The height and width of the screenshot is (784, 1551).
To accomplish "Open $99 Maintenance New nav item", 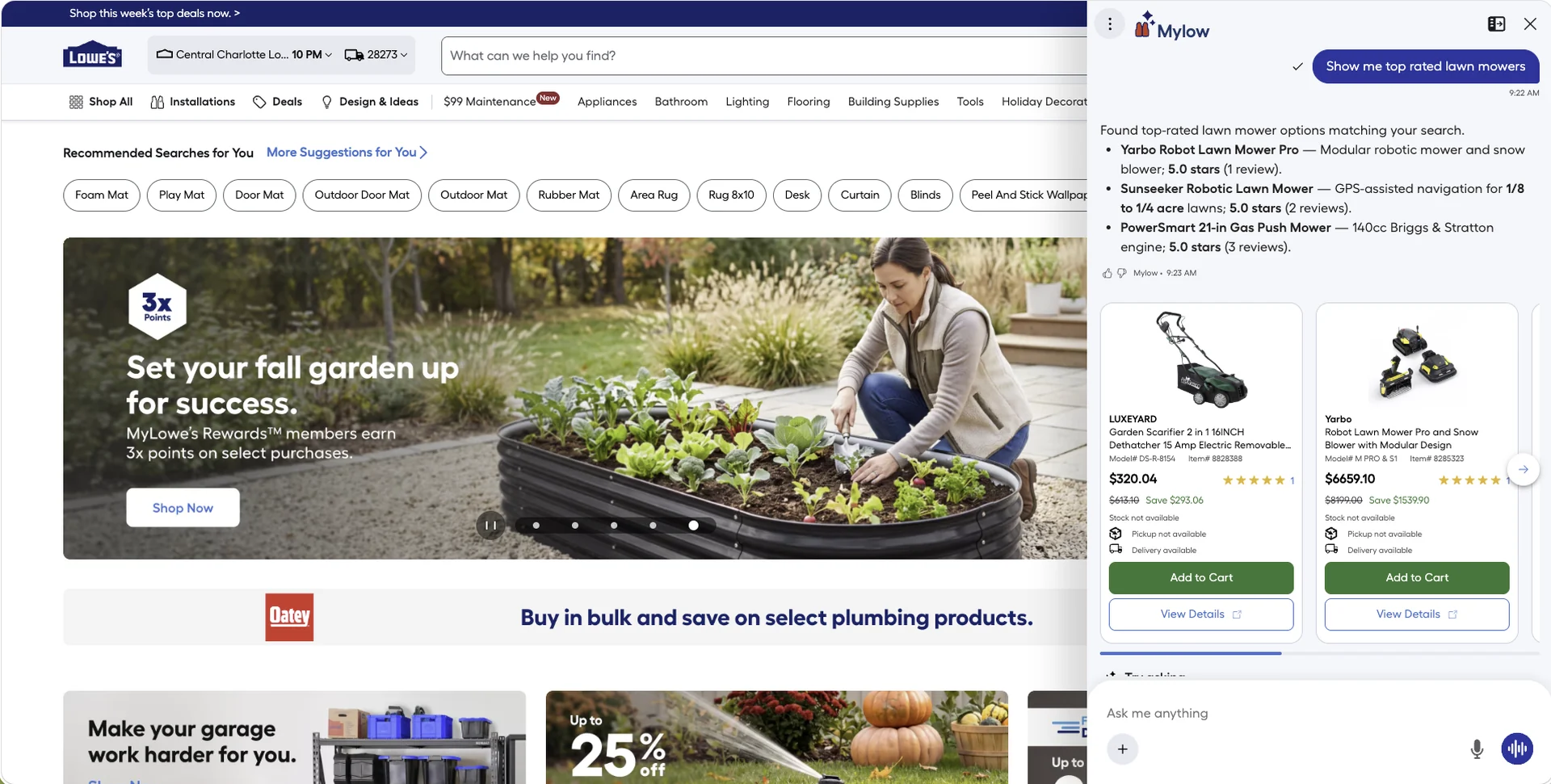I will pos(501,101).
